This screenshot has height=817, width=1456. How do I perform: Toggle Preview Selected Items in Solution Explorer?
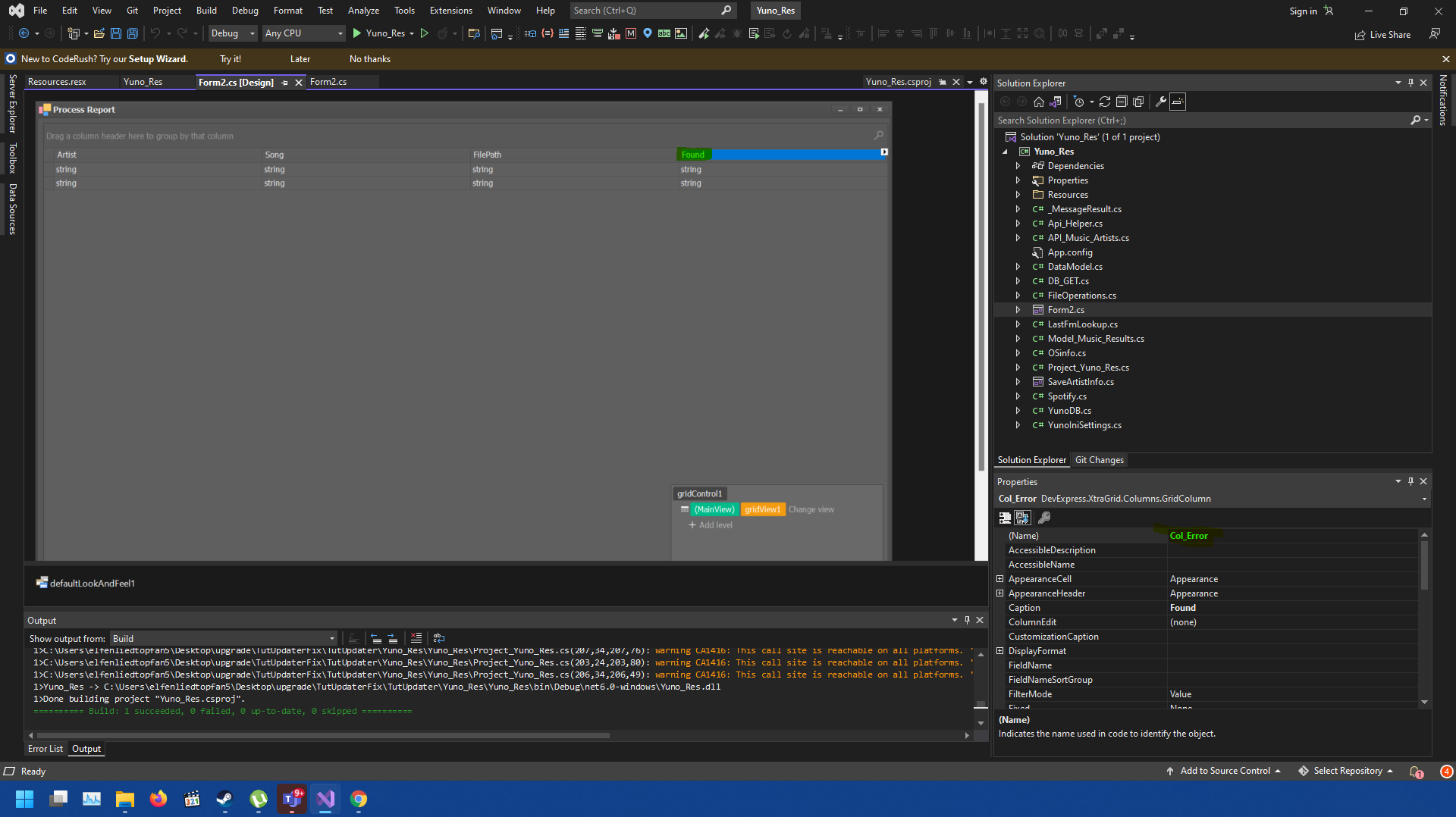coord(1178,102)
